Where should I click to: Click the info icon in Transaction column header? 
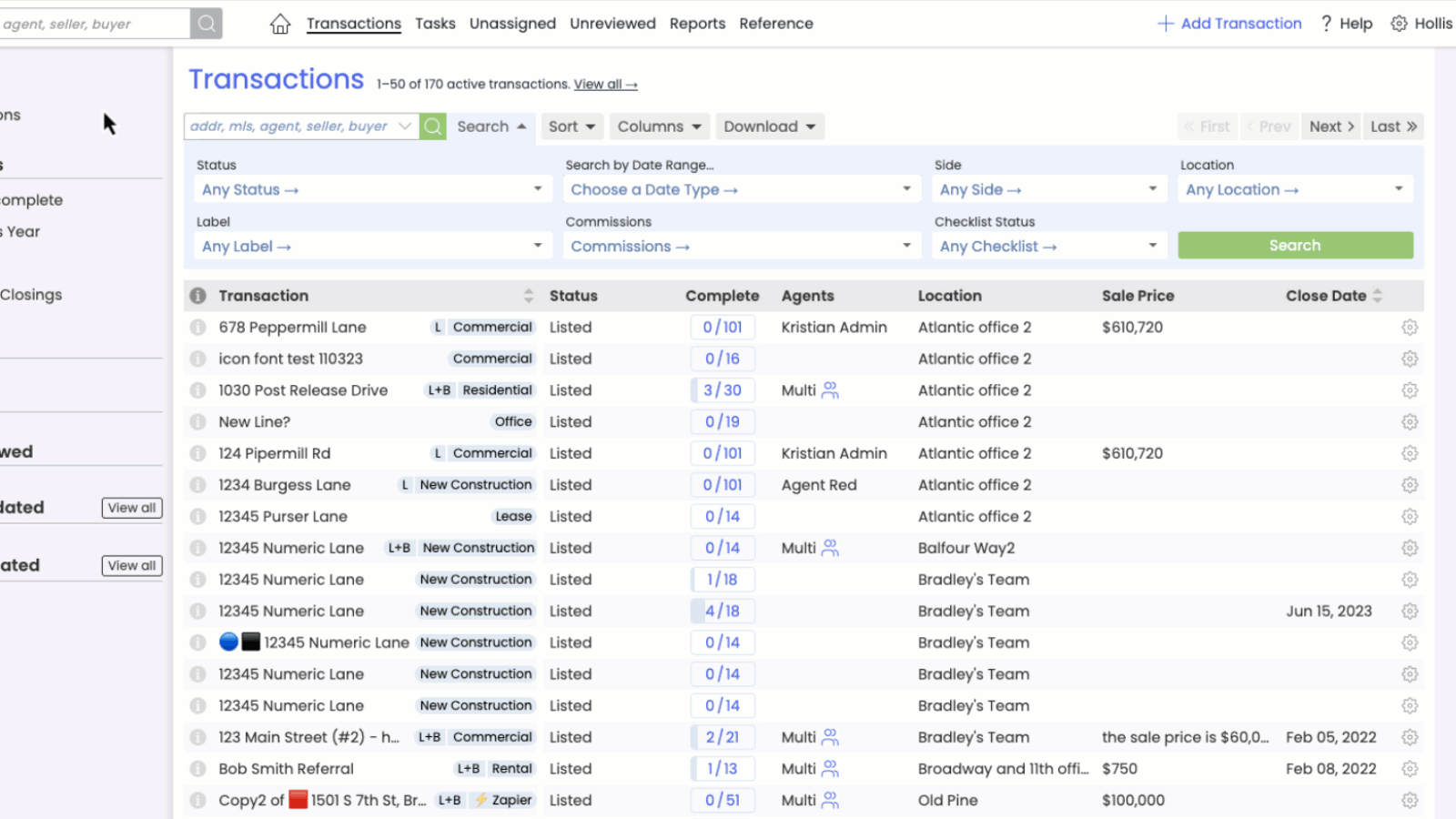click(x=197, y=296)
